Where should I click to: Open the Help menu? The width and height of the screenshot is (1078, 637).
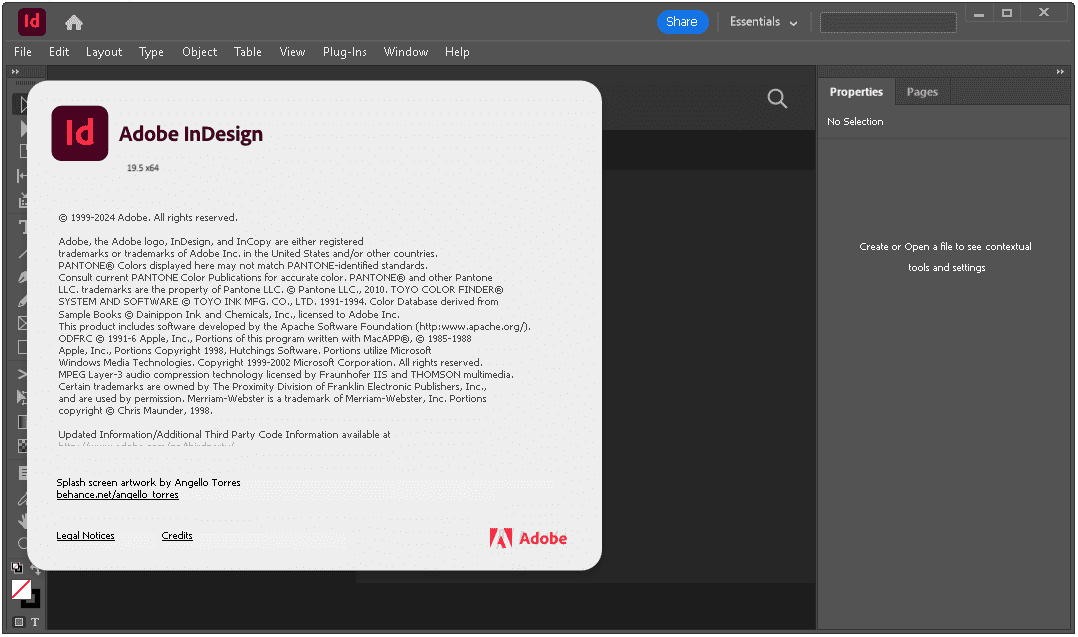pos(457,52)
